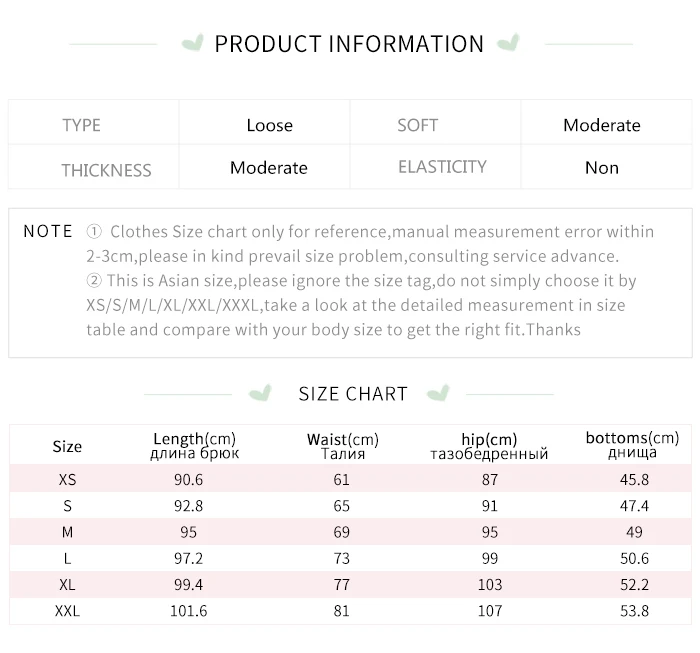
Task: Click the XL hip value 103
Action: point(490,584)
